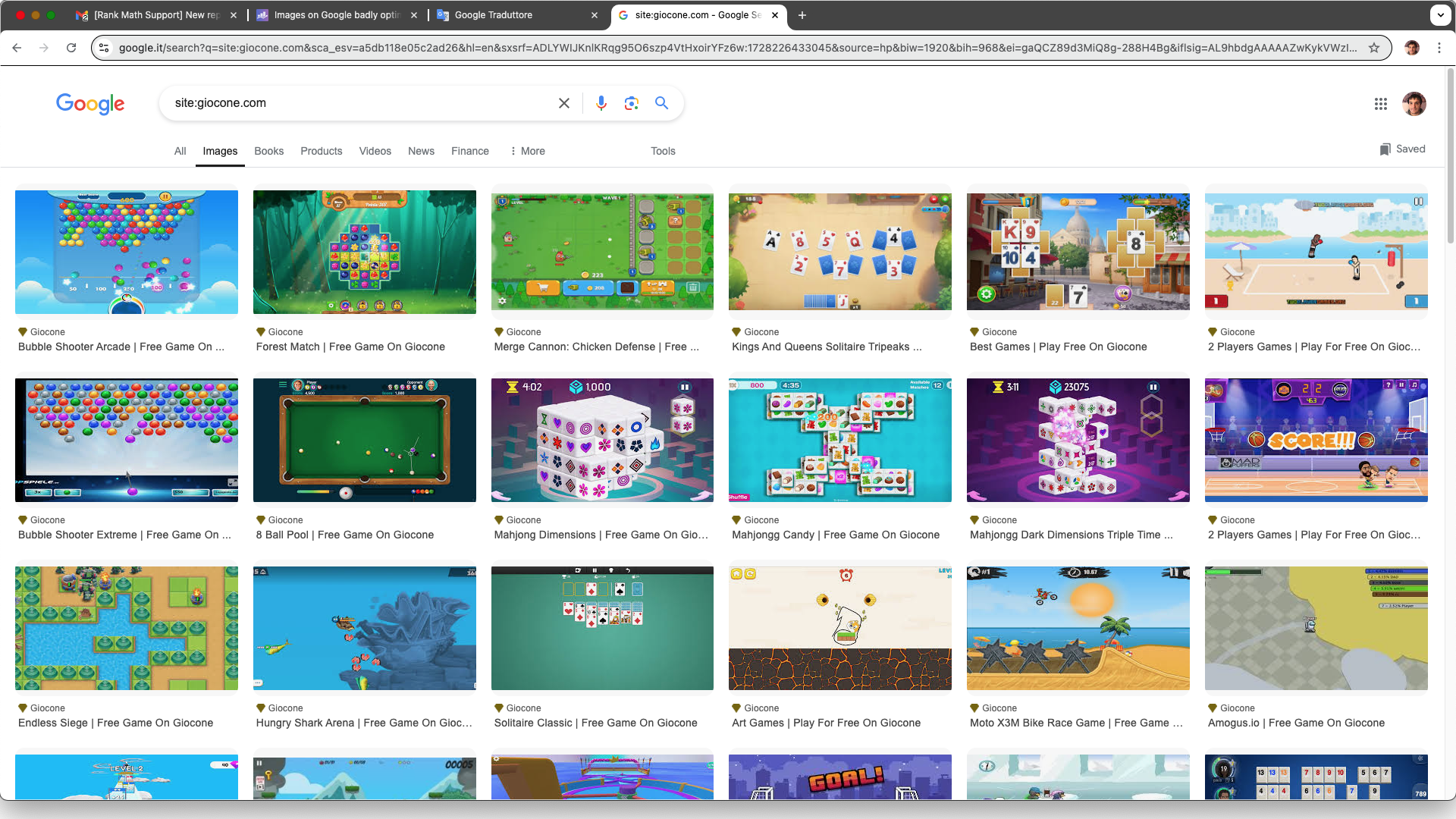Screen dimensions: 1456x819
Task: Expand the tab search dropdown
Action: coord(1440,15)
